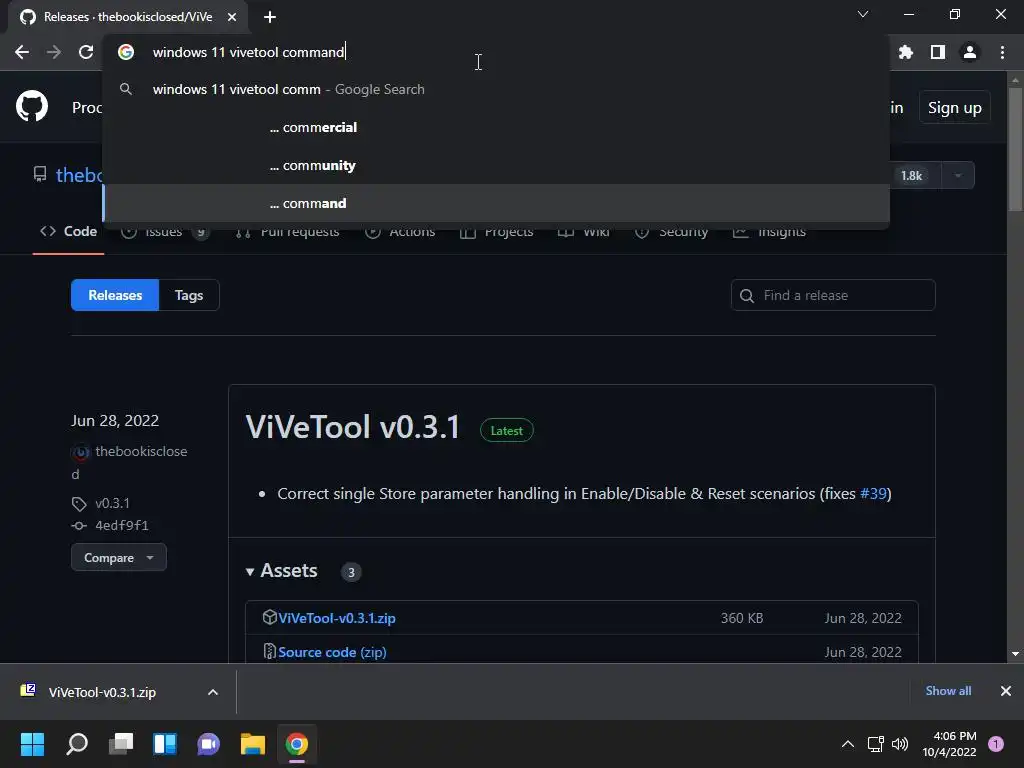Open issue #39 link
Screen dimensions: 1024x768
873,493
